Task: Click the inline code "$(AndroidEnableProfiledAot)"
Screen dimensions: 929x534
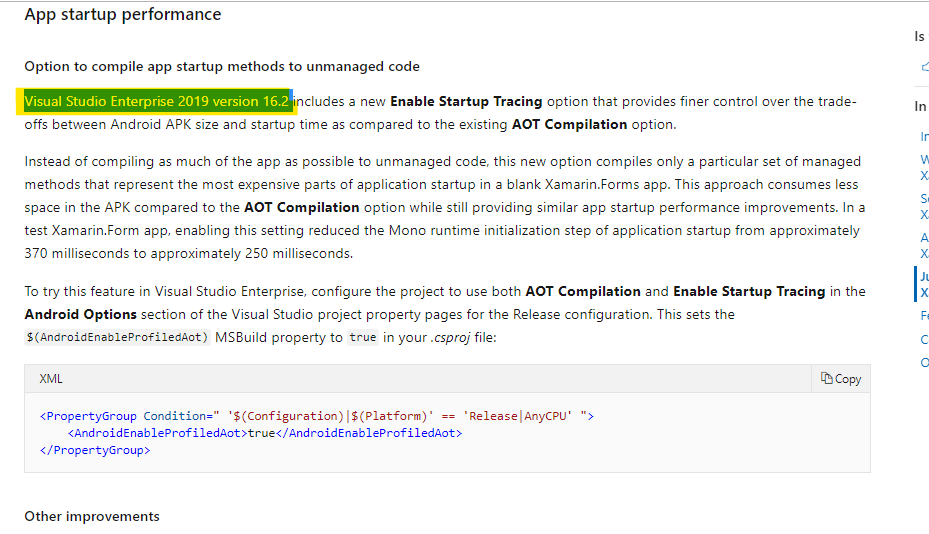Action: pyautogui.click(x=117, y=337)
